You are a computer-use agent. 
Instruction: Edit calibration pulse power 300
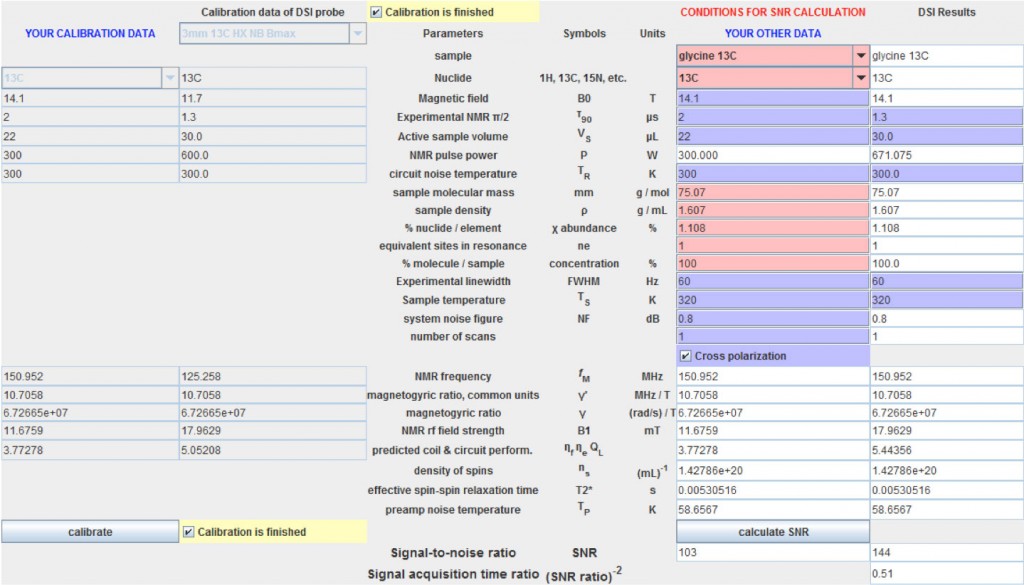click(x=90, y=155)
